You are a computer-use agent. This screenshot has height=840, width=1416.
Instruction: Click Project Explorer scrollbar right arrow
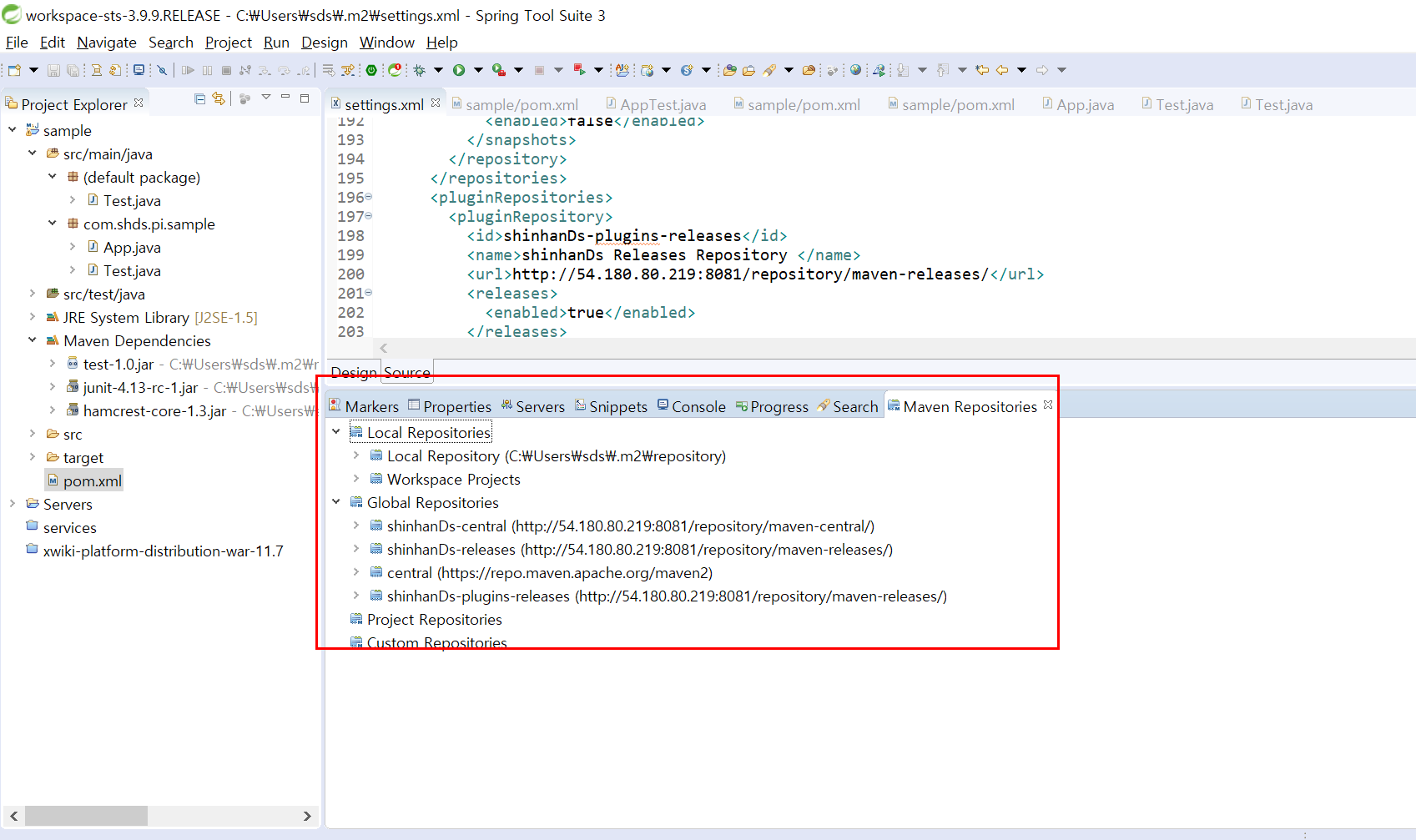(x=307, y=816)
